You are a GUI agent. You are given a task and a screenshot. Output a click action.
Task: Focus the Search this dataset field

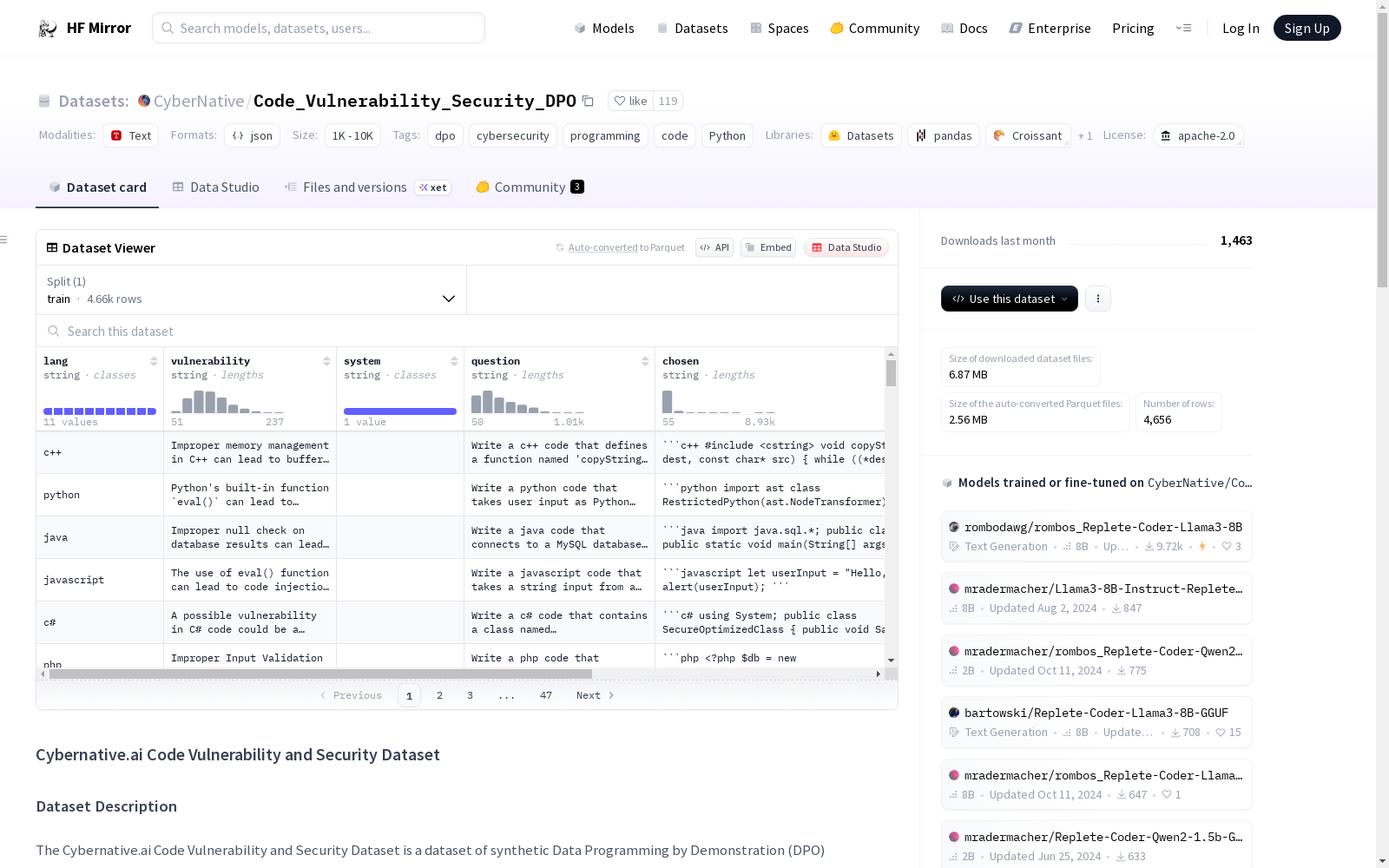click(x=467, y=331)
